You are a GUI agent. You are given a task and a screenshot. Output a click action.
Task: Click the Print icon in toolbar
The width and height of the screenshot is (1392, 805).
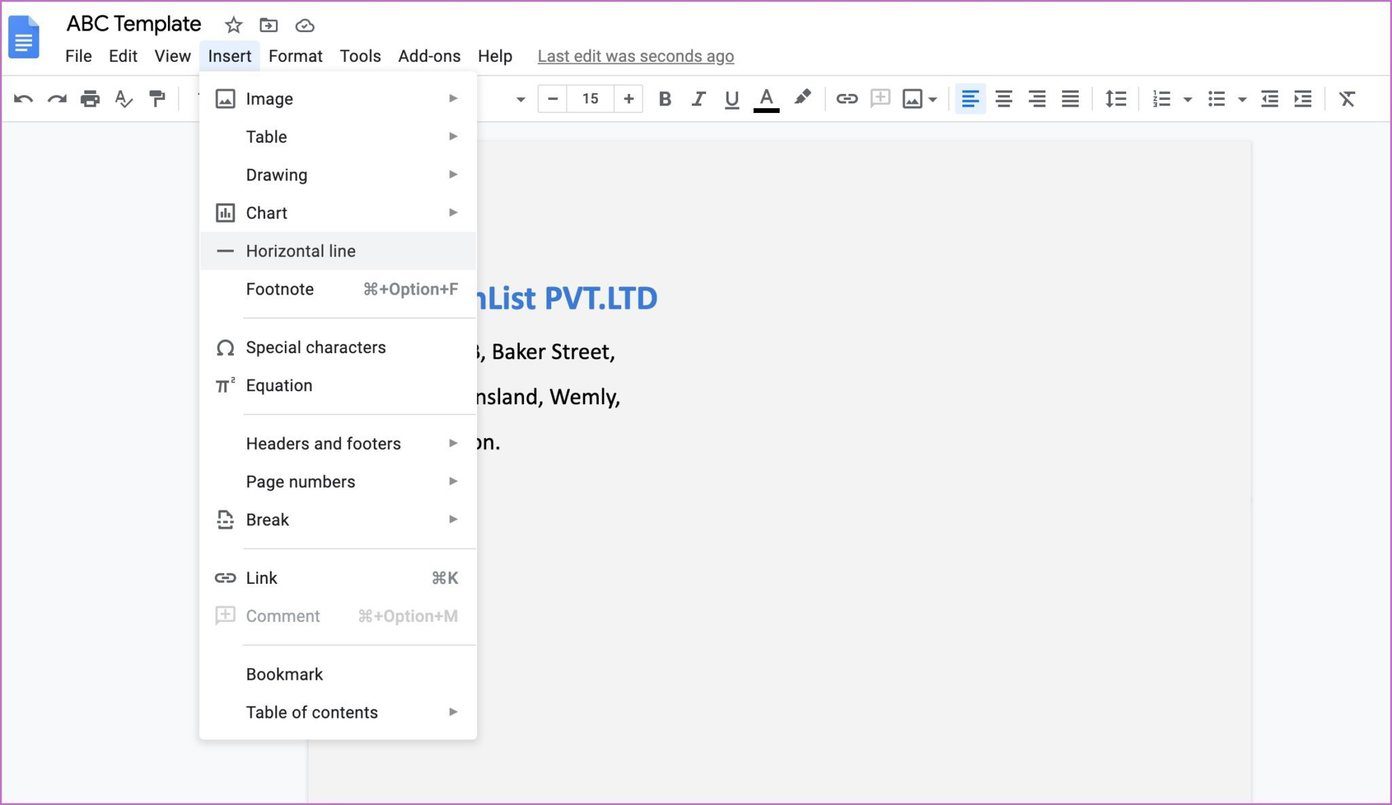point(90,98)
